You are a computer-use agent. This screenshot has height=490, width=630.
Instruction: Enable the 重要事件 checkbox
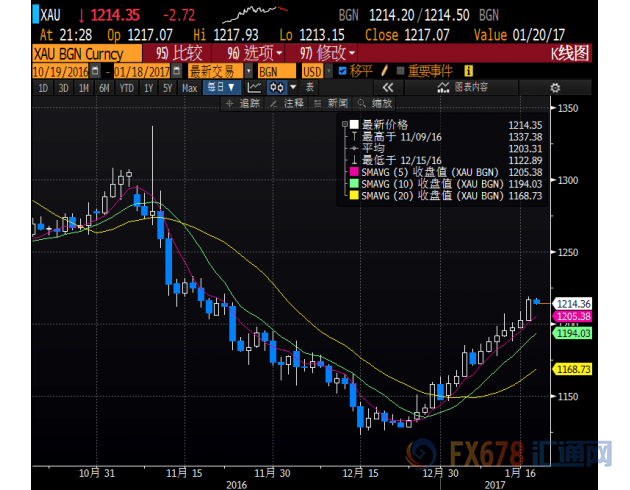401,72
